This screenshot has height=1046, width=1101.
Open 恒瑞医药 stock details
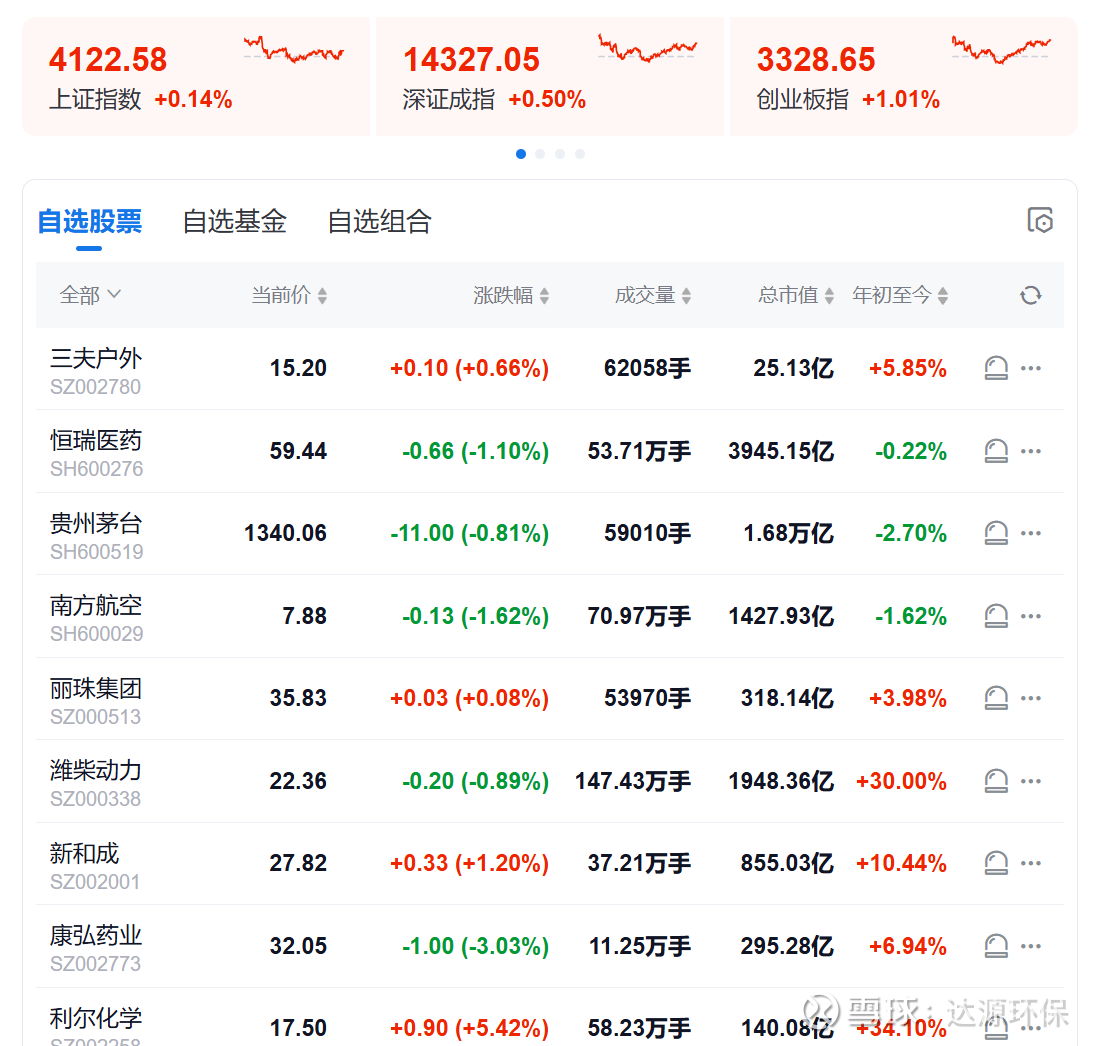(x=95, y=441)
